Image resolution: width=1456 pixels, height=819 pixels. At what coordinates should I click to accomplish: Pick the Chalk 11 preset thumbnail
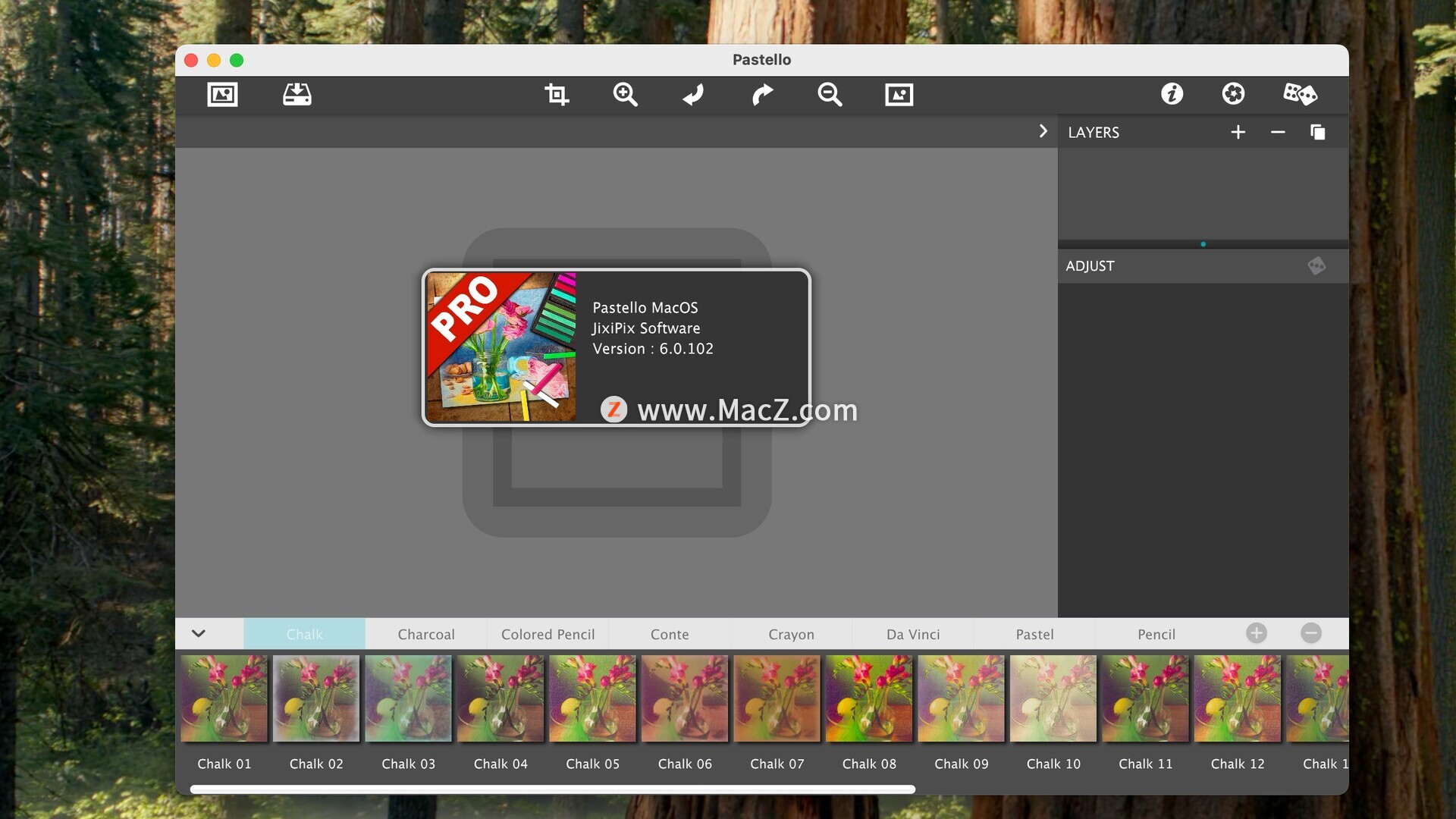[x=1145, y=698]
